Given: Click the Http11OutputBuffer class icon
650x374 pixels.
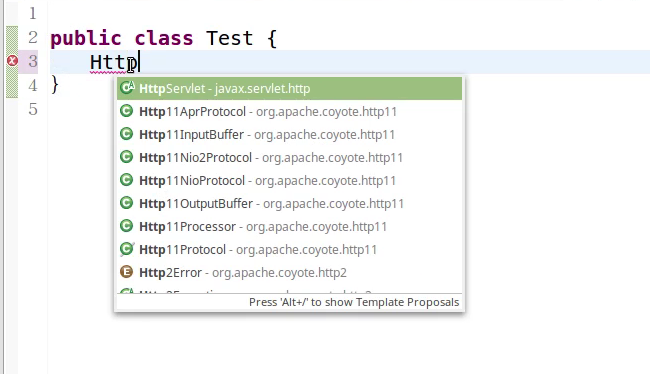Looking at the screenshot, I should pyautogui.click(x=126, y=203).
